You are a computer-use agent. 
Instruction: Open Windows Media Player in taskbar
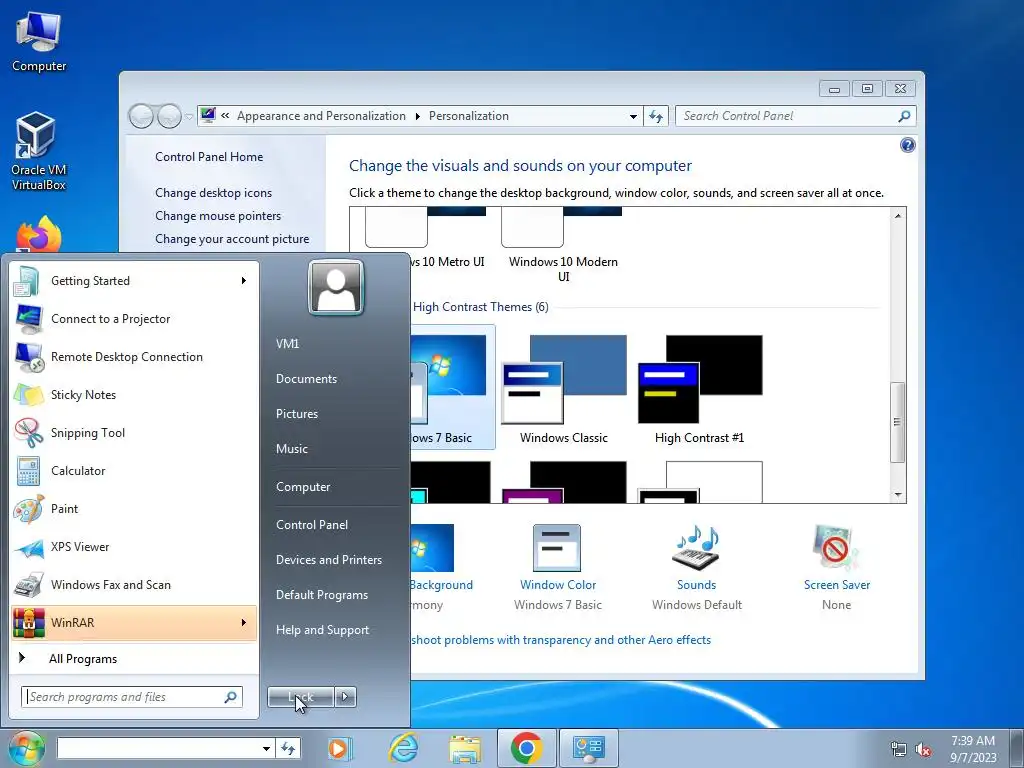click(338, 748)
